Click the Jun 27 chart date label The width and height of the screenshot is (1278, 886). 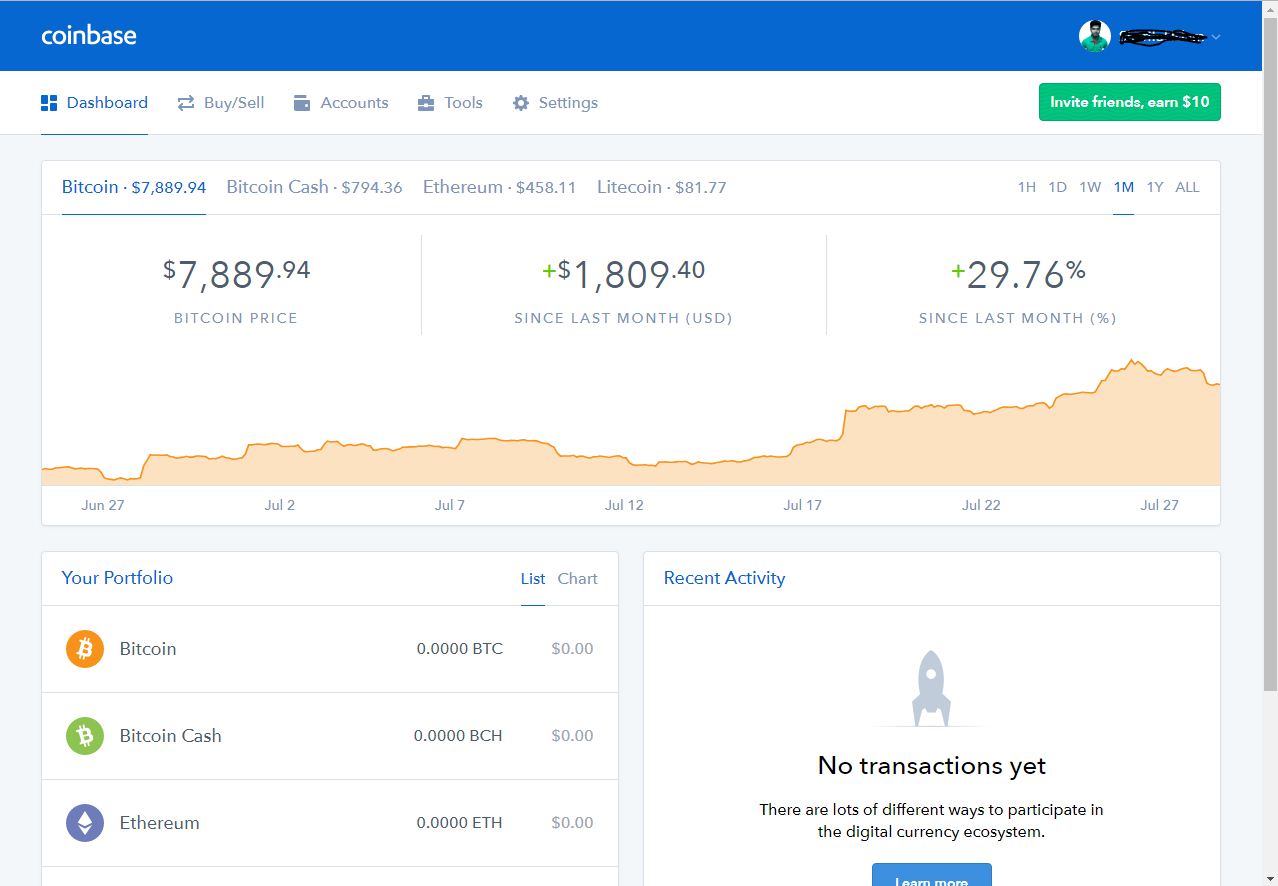click(103, 505)
